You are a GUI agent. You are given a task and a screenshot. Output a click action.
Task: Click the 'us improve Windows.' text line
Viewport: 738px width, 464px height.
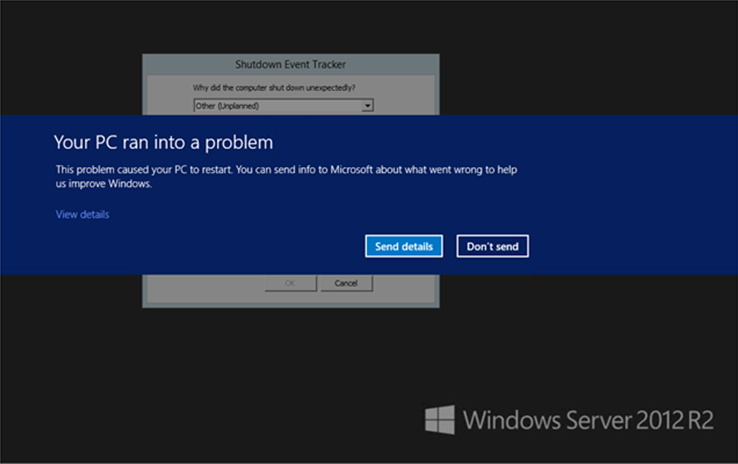pyautogui.click(x=104, y=184)
